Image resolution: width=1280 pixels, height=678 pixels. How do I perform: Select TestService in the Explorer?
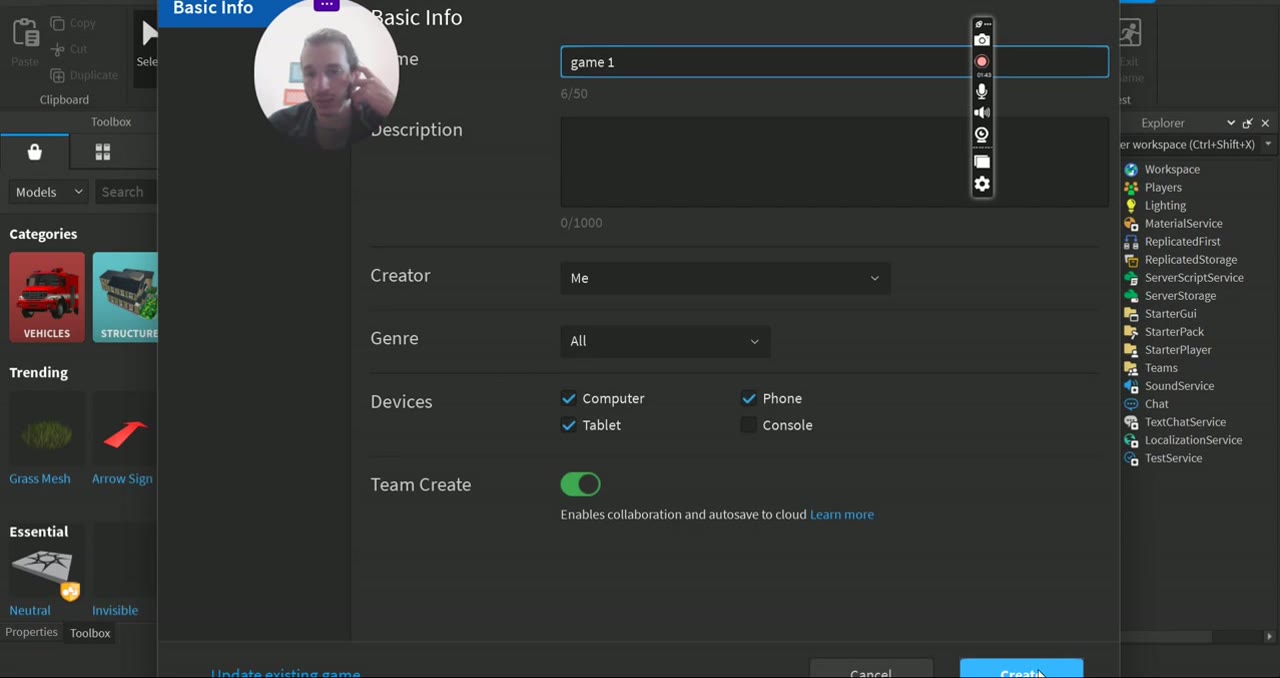pyautogui.click(x=1173, y=458)
